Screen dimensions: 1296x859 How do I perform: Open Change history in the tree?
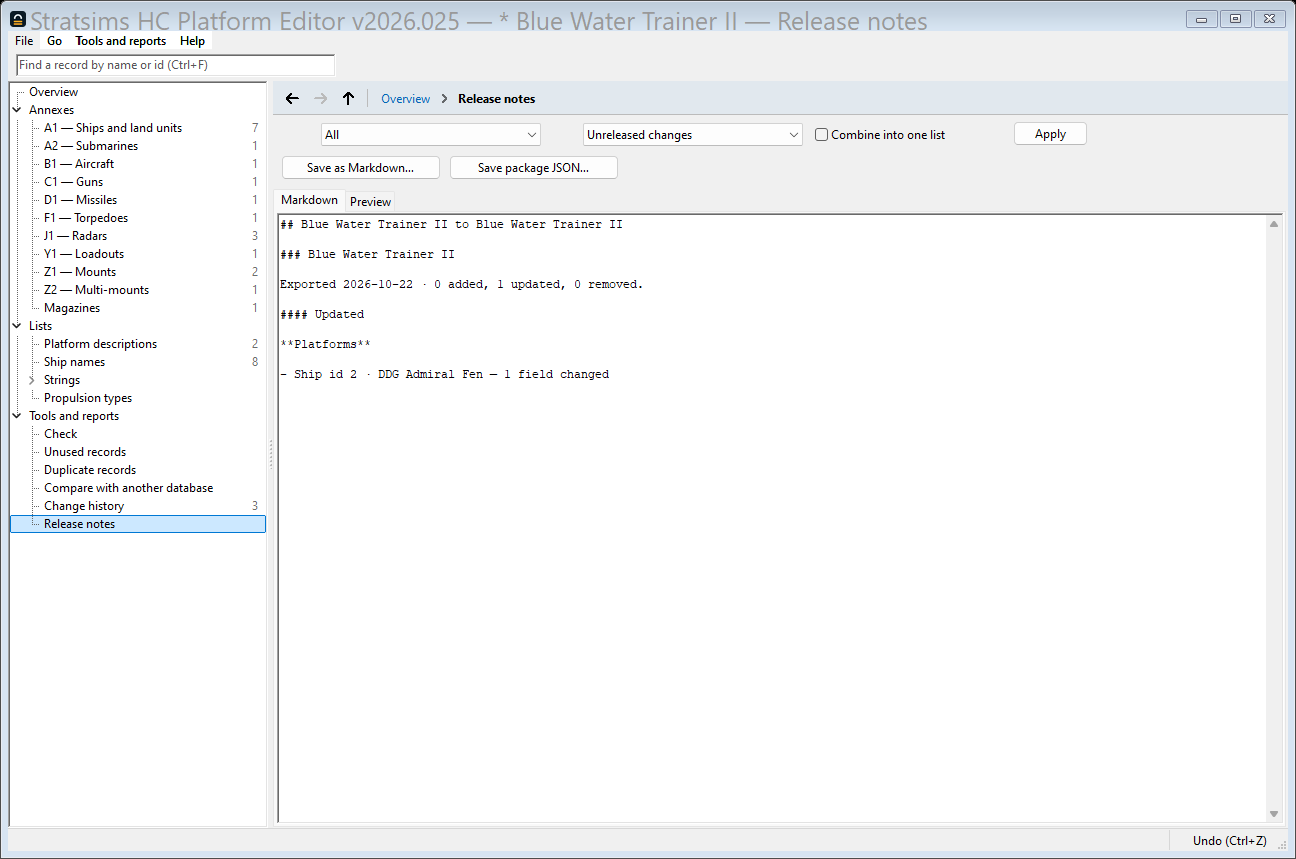pos(84,506)
